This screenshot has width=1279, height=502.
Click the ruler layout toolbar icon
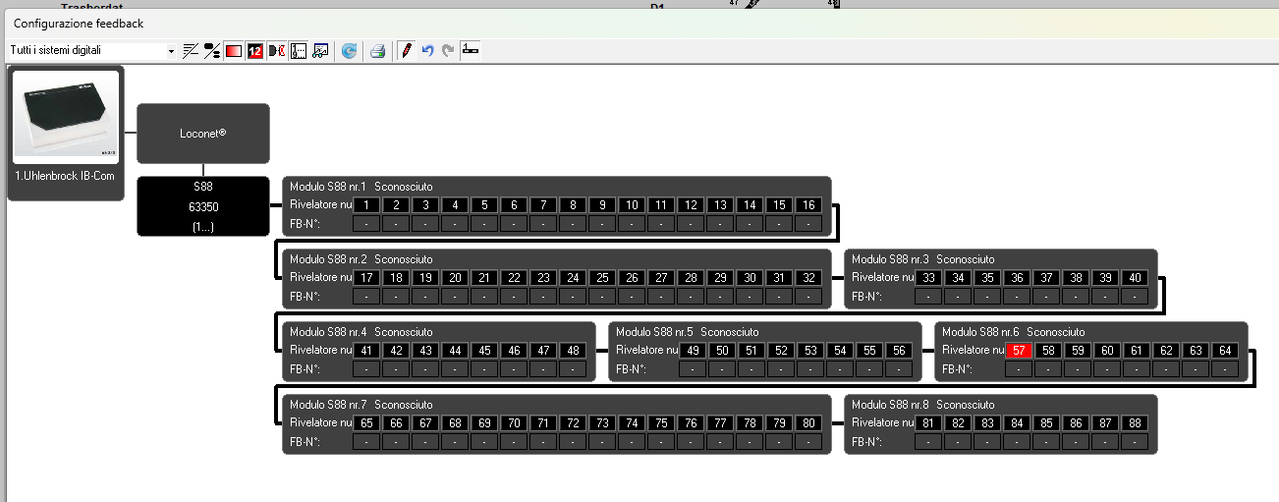coord(298,50)
